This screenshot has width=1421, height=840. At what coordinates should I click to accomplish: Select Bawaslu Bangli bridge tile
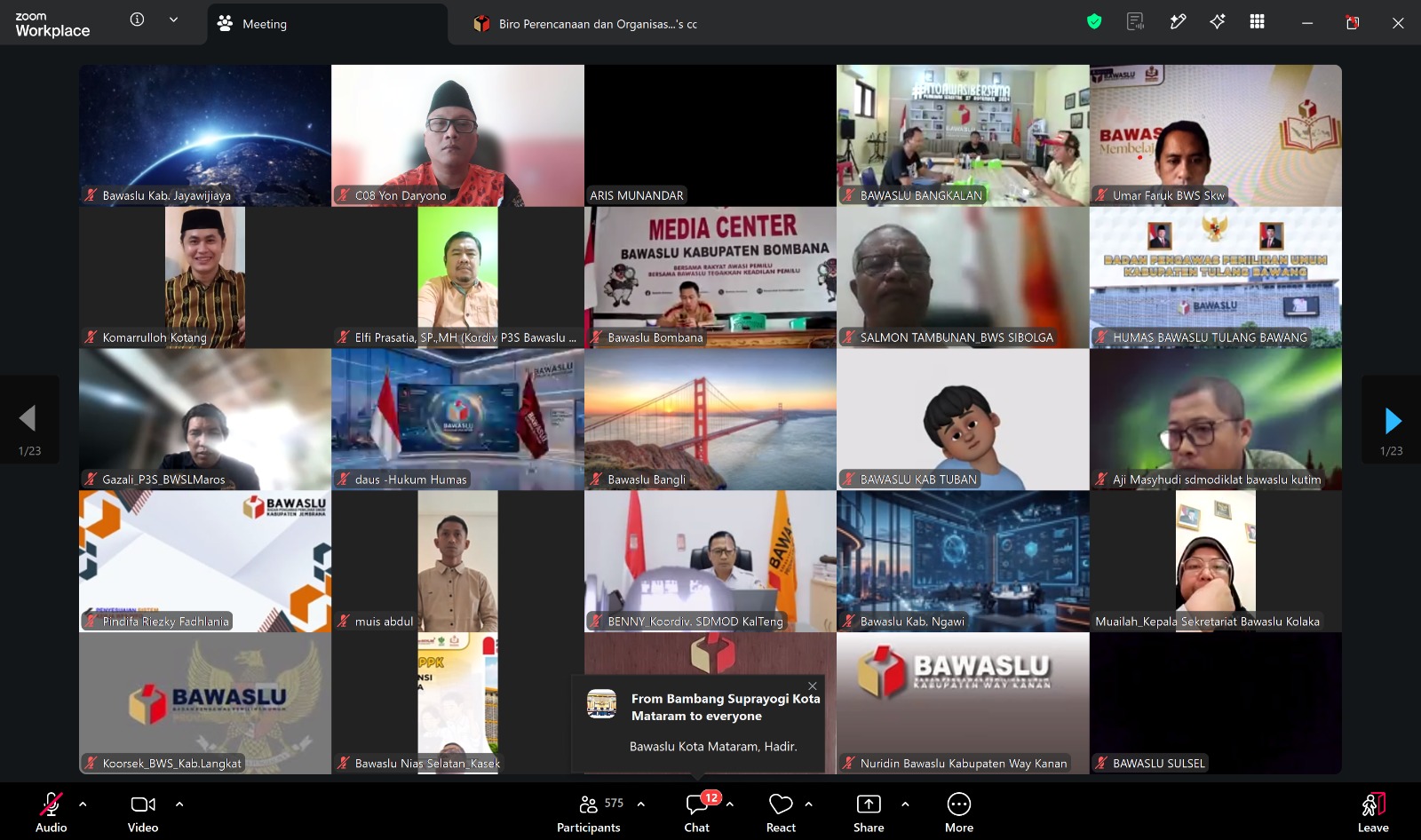tap(710, 419)
